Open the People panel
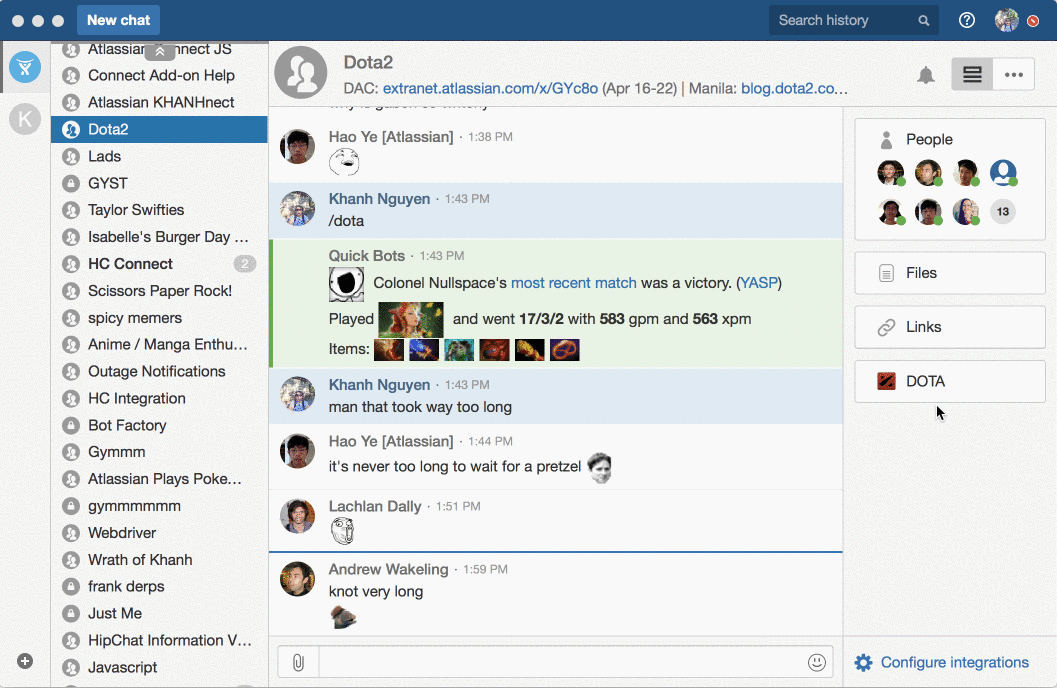This screenshot has width=1057, height=688. pyautogui.click(x=950, y=139)
